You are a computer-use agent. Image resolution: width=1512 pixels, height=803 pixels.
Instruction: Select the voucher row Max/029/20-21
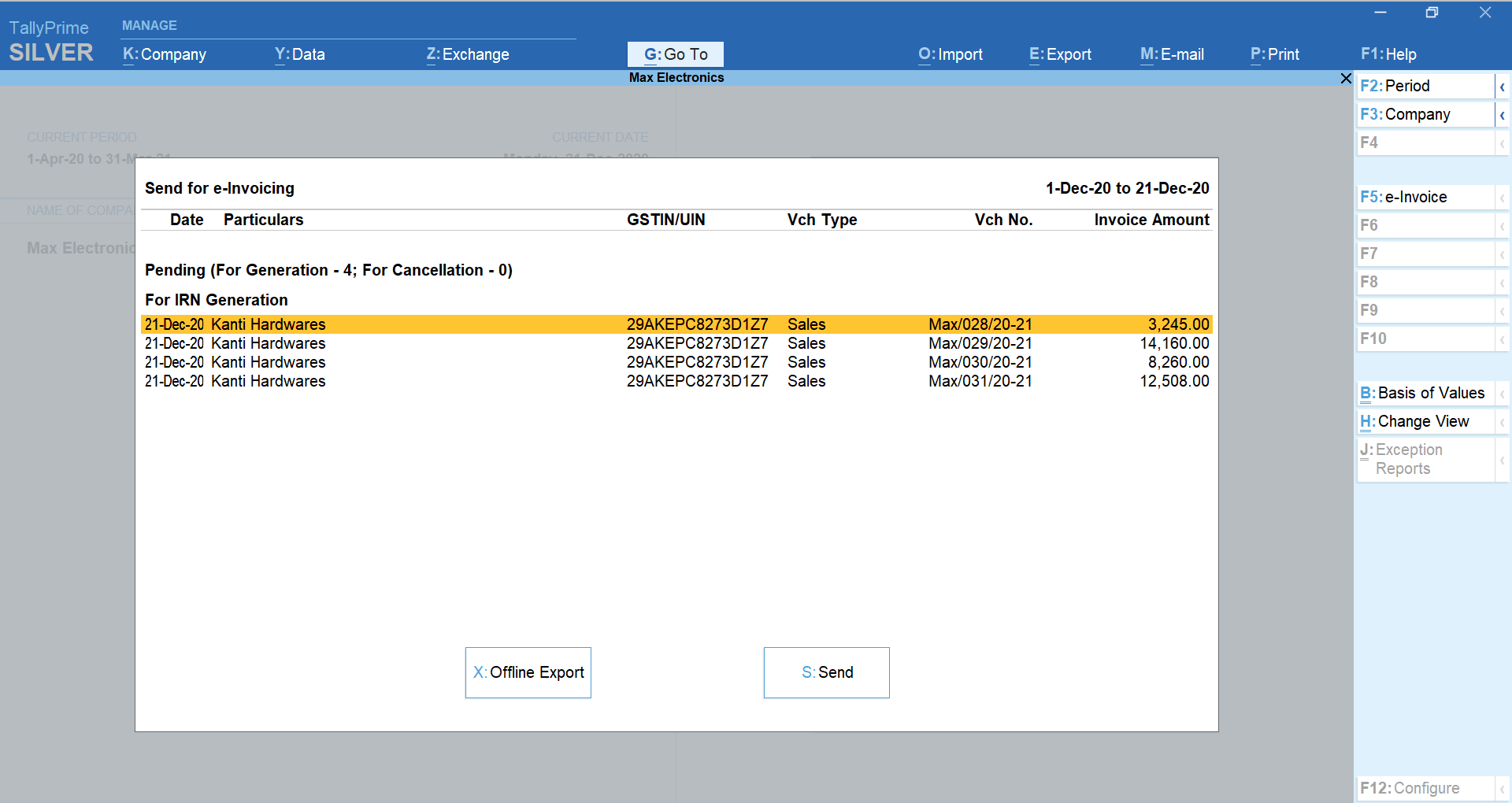(x=676, y=343)
